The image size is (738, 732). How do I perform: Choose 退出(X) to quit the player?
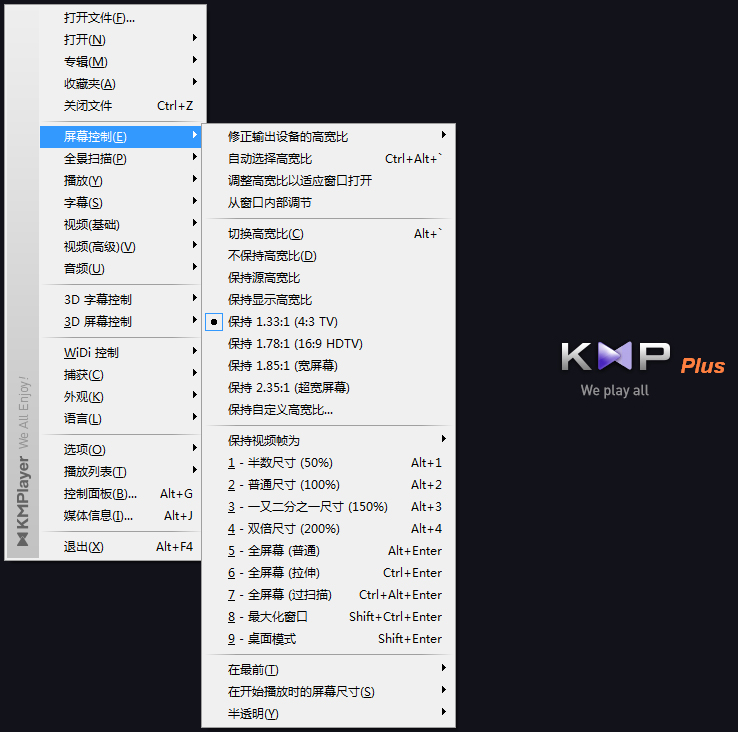click(x=84, y=547)
